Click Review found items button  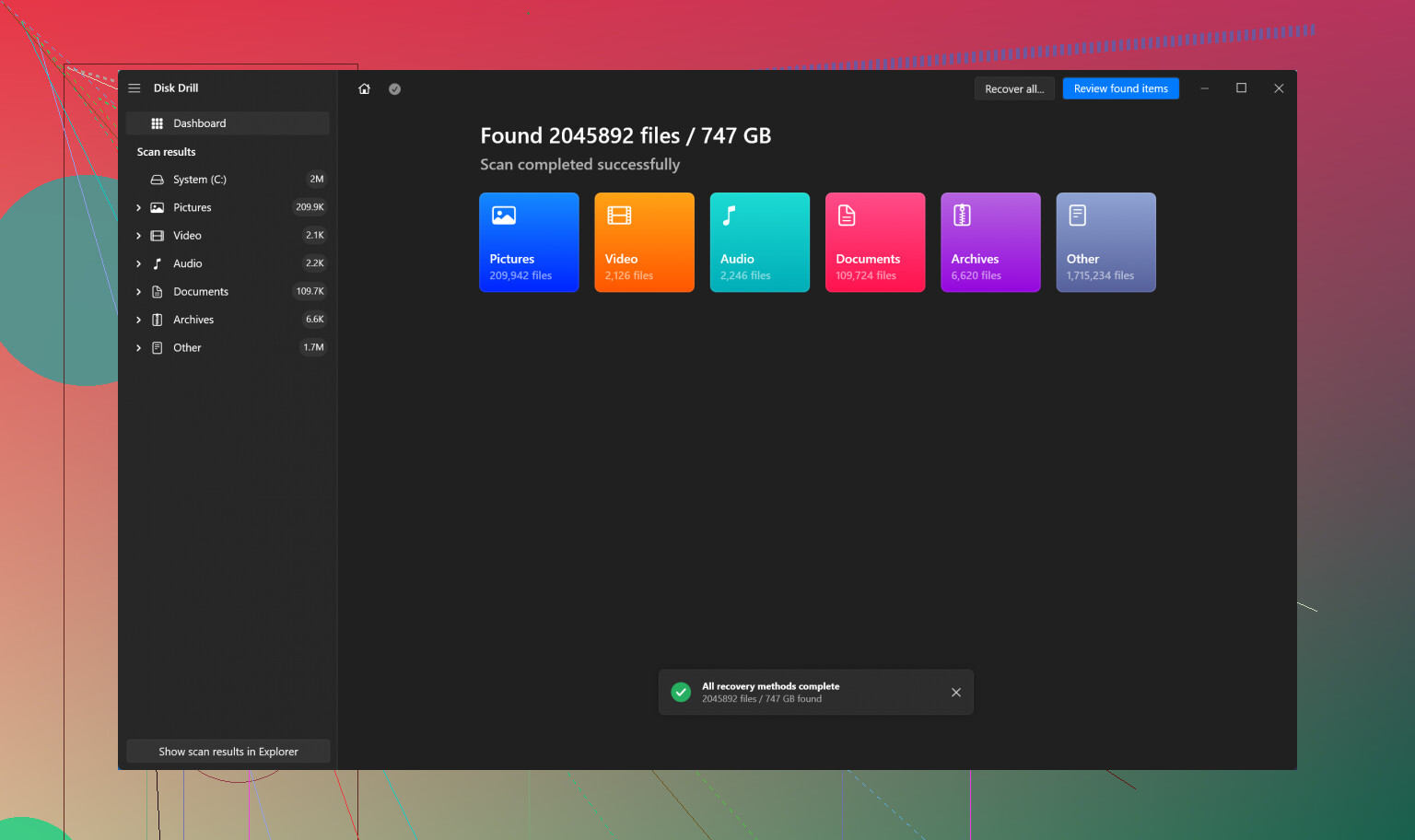pos(1120,89)
